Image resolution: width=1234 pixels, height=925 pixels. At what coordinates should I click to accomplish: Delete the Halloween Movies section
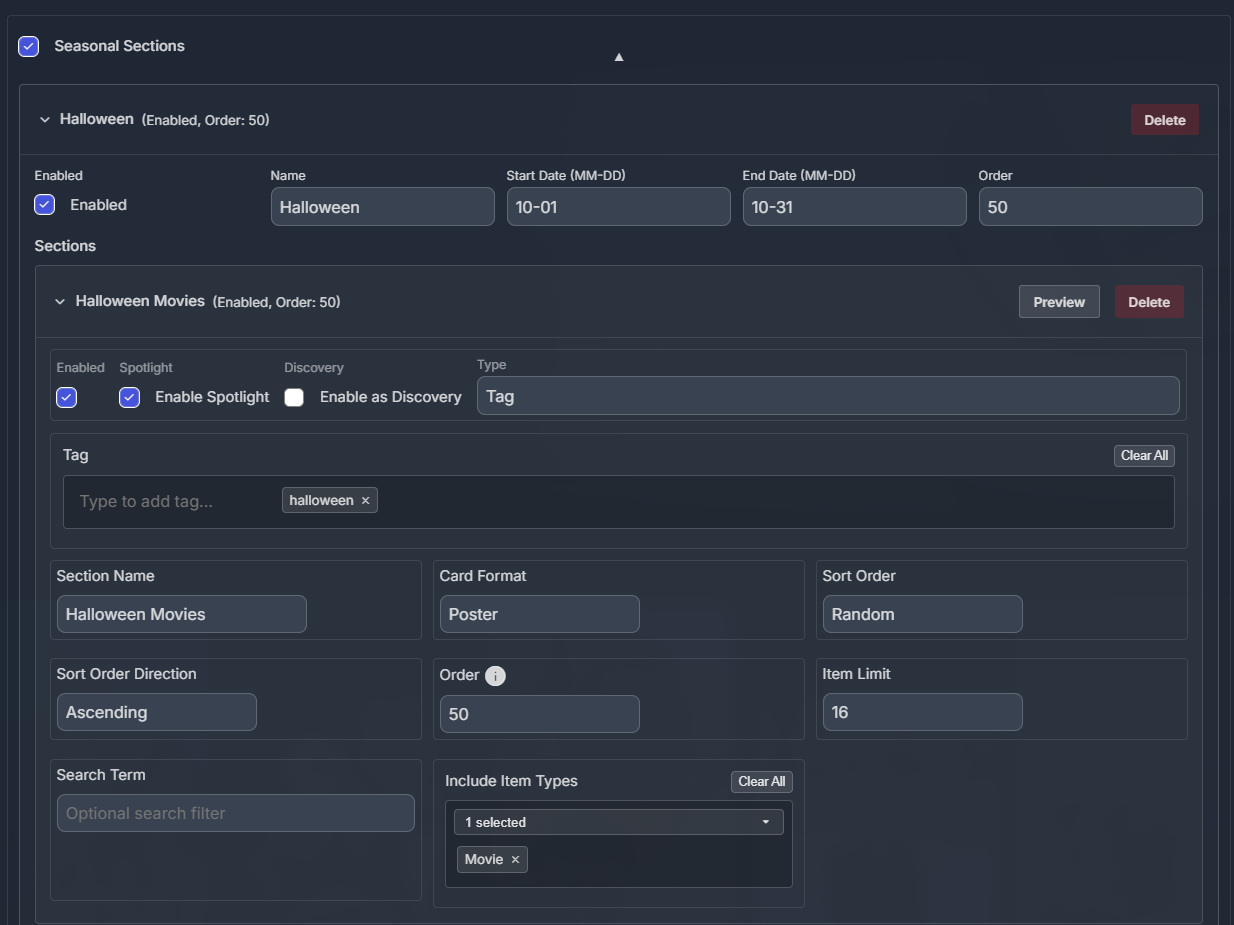[x=1149, y=302]
